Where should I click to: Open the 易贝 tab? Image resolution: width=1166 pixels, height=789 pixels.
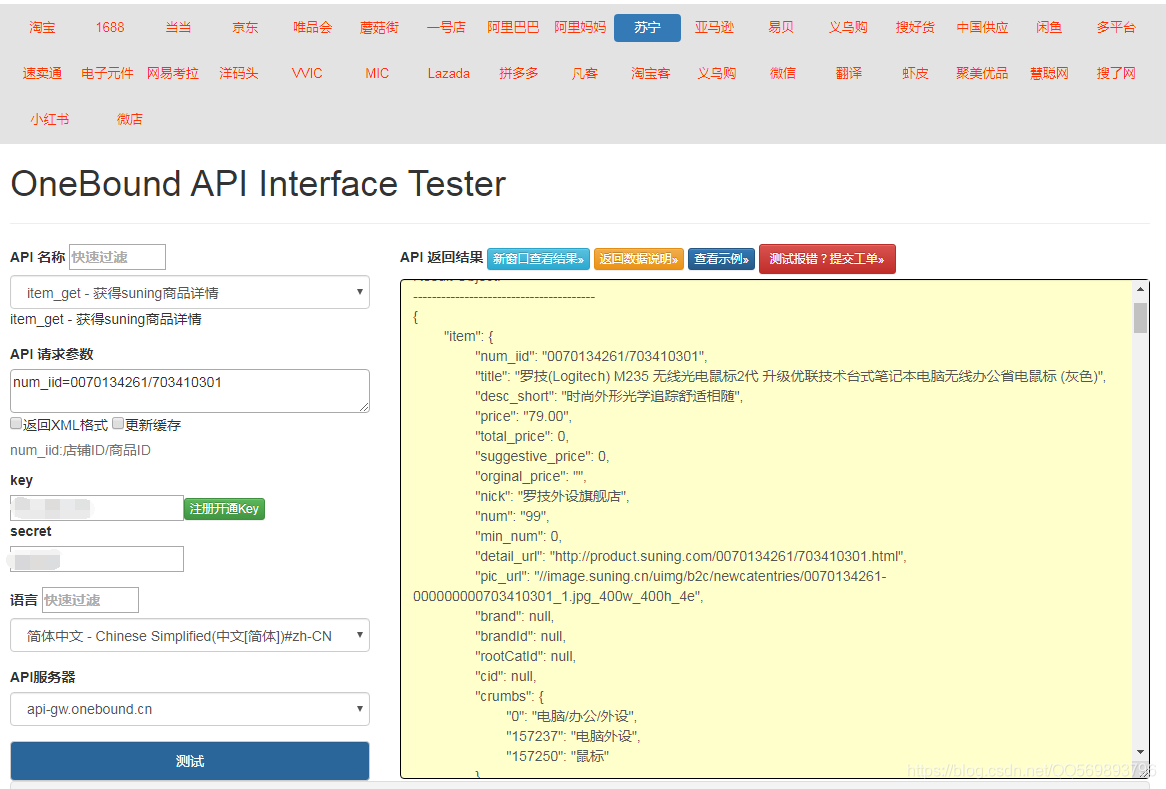pos(781,28)
